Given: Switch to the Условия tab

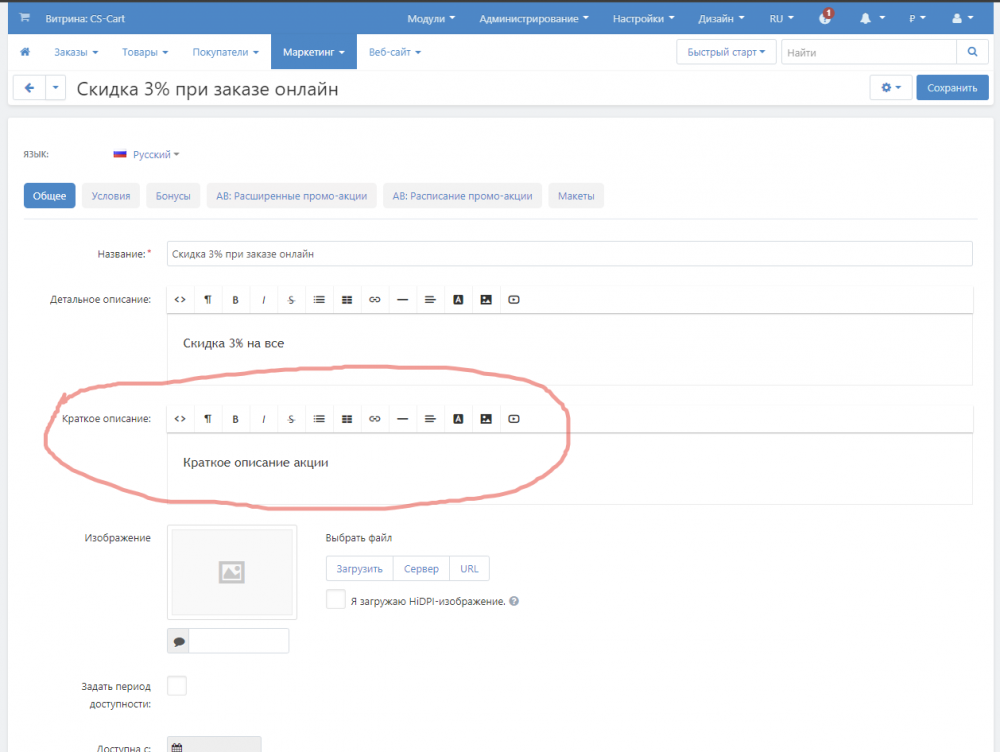Looking at the screenshot, I should [x=111, y=196].
